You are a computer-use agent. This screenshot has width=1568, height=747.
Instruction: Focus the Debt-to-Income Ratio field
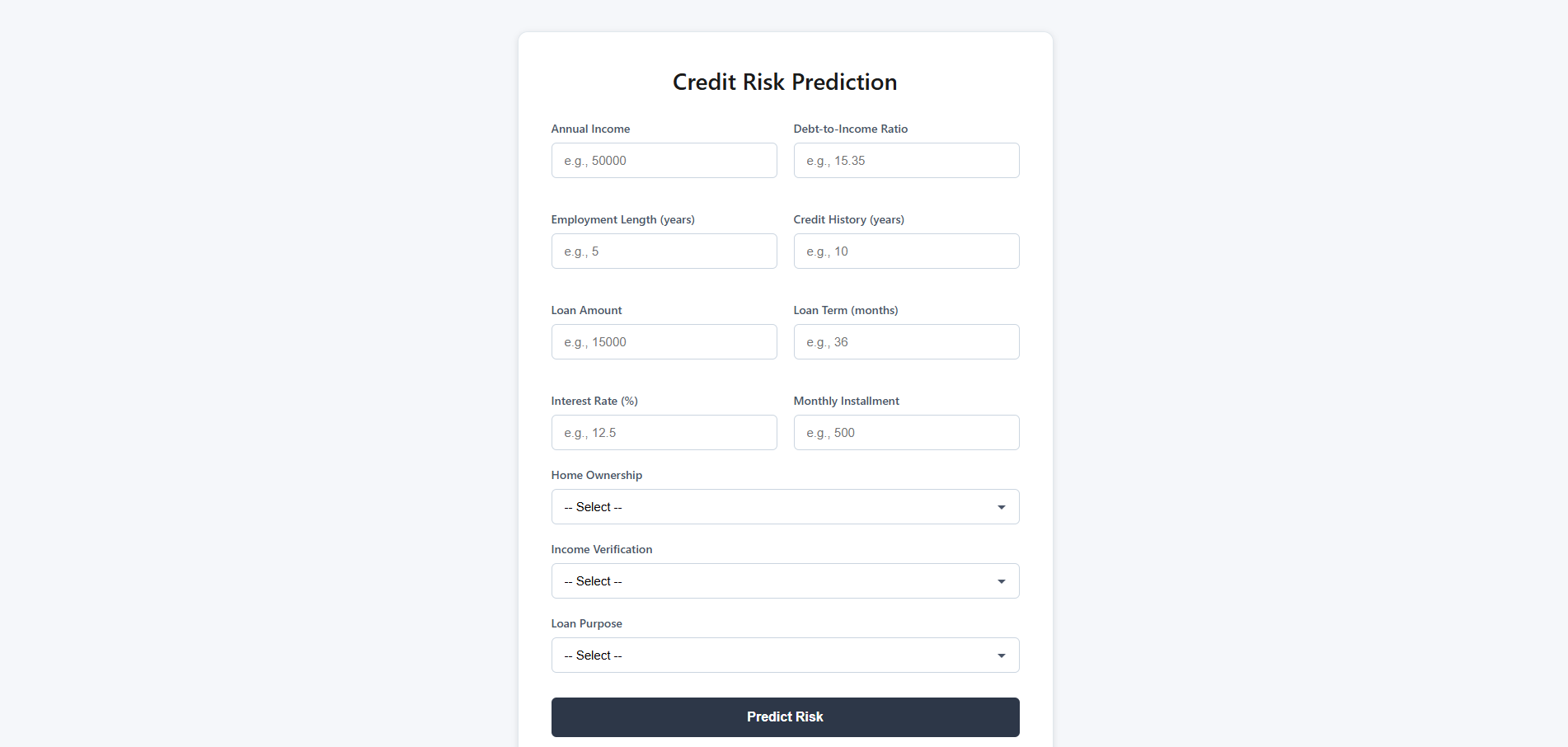tap(906, 161)
